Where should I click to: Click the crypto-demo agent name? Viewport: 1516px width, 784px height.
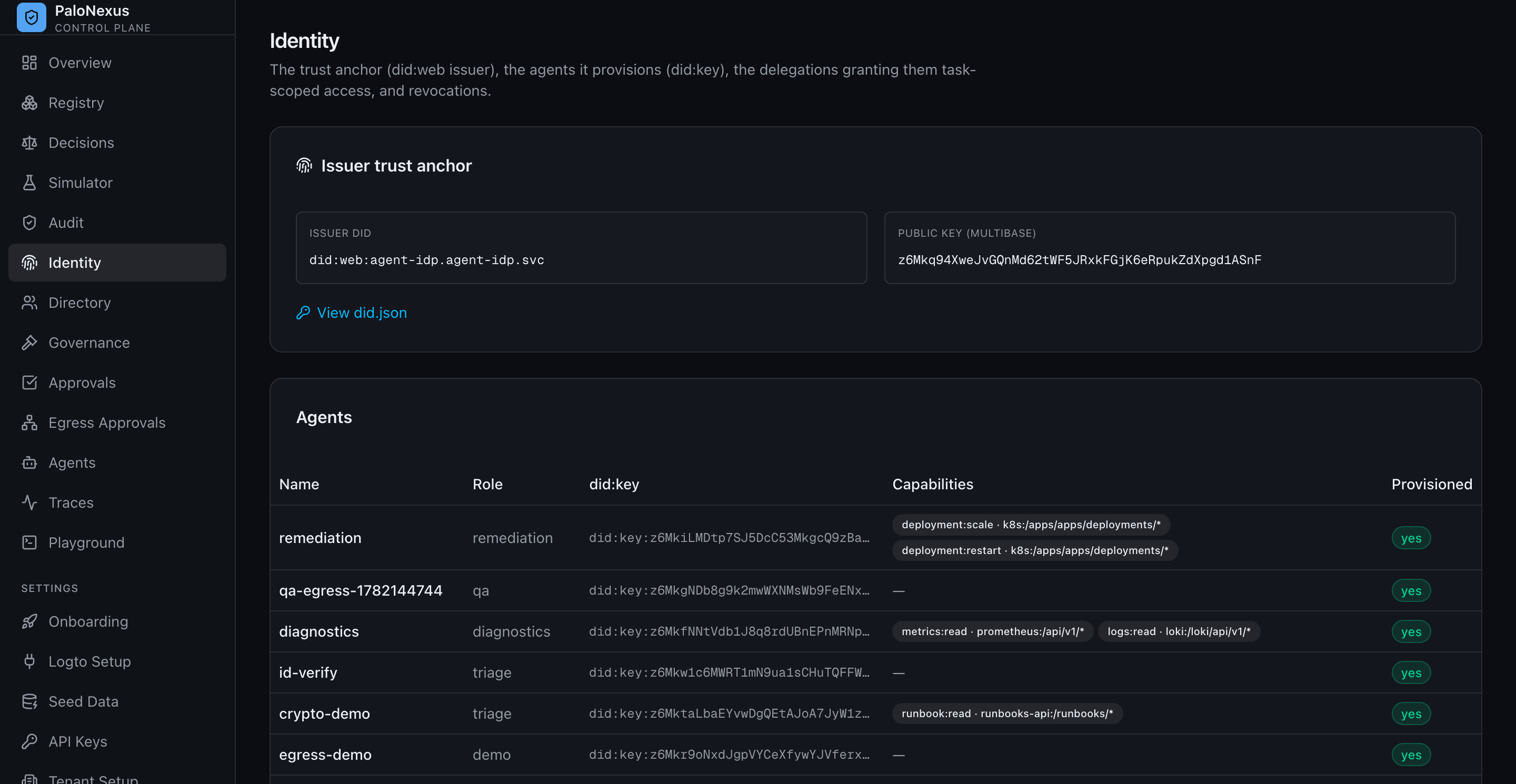click(324, 714)
